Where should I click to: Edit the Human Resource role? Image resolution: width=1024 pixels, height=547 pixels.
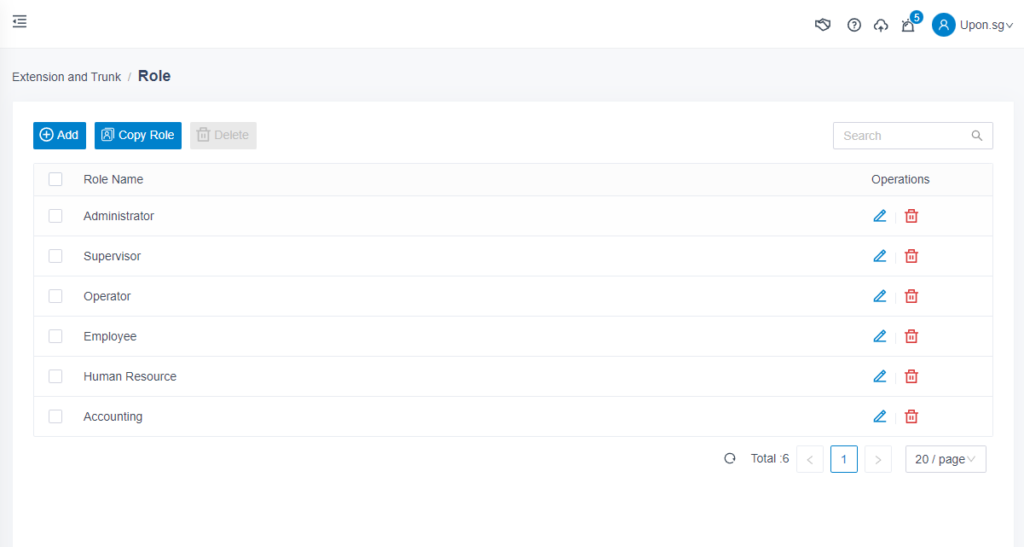pos(880,376)
